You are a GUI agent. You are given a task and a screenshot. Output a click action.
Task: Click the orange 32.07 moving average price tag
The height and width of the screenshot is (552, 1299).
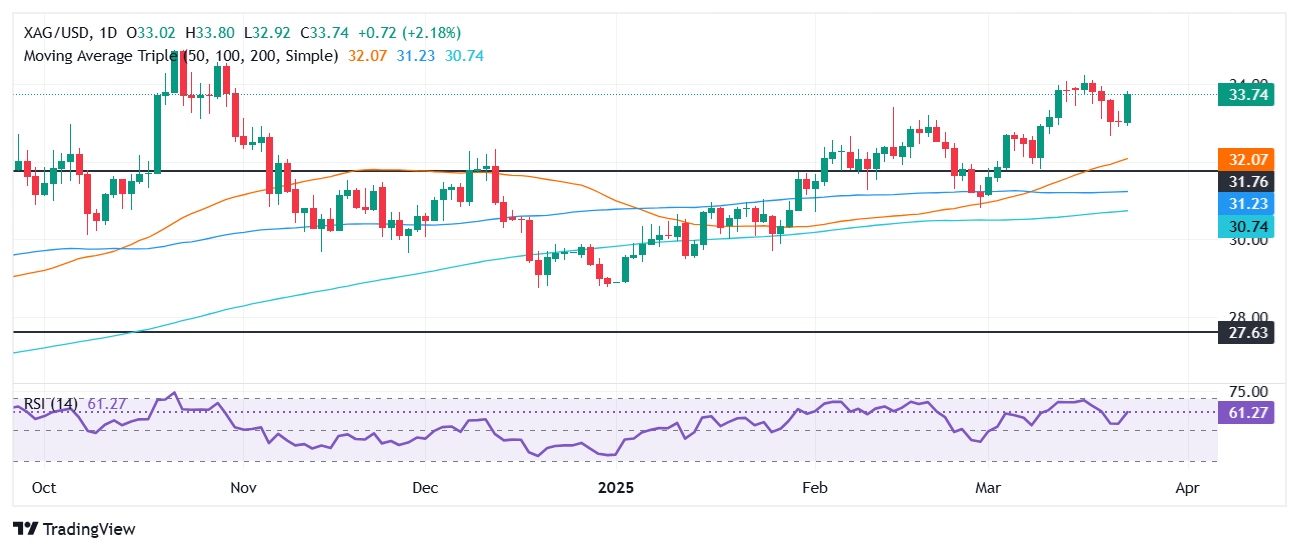coord(1245,159)
